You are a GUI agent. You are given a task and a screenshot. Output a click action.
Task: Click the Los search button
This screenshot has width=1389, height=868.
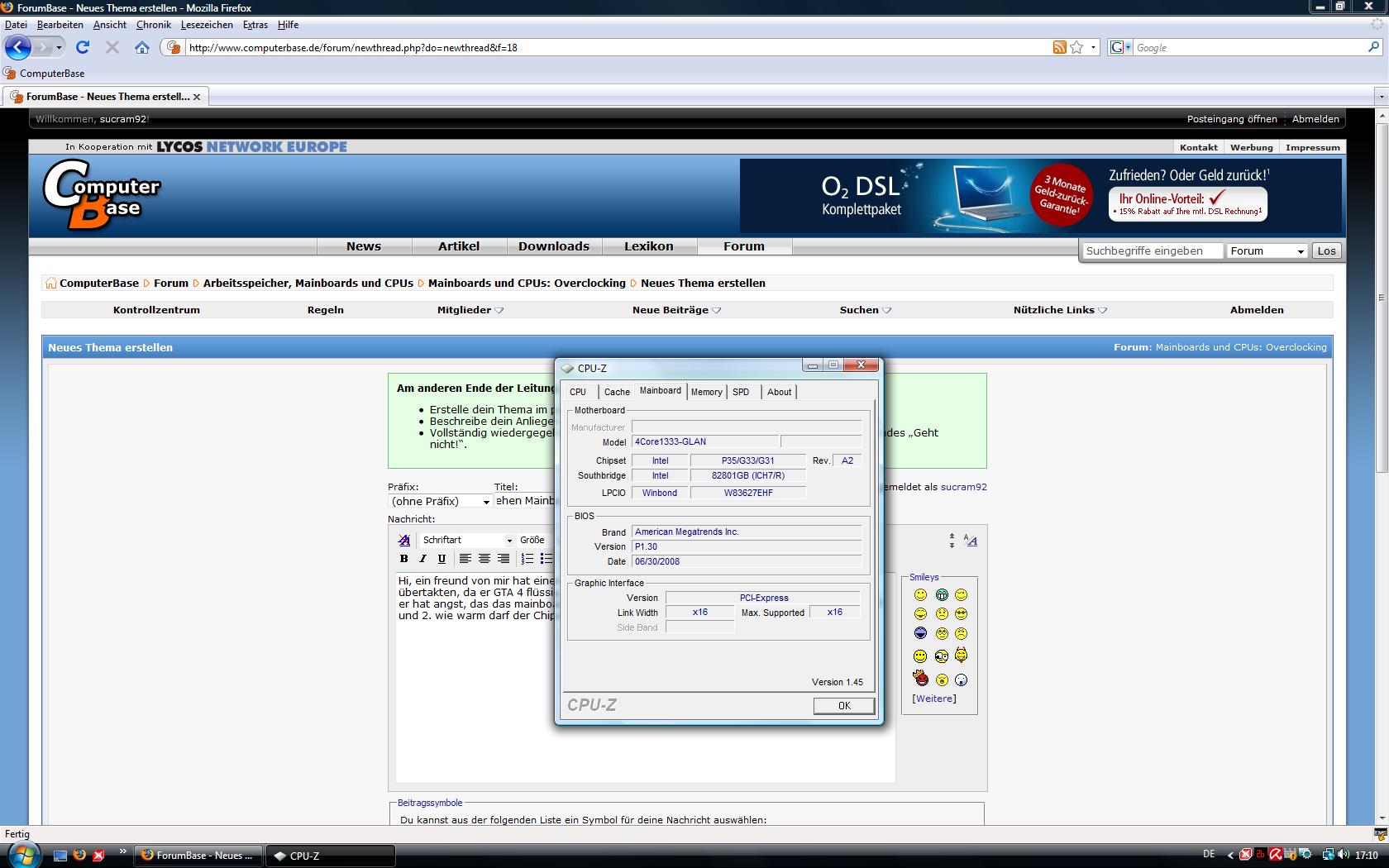tap(1327, 251)
